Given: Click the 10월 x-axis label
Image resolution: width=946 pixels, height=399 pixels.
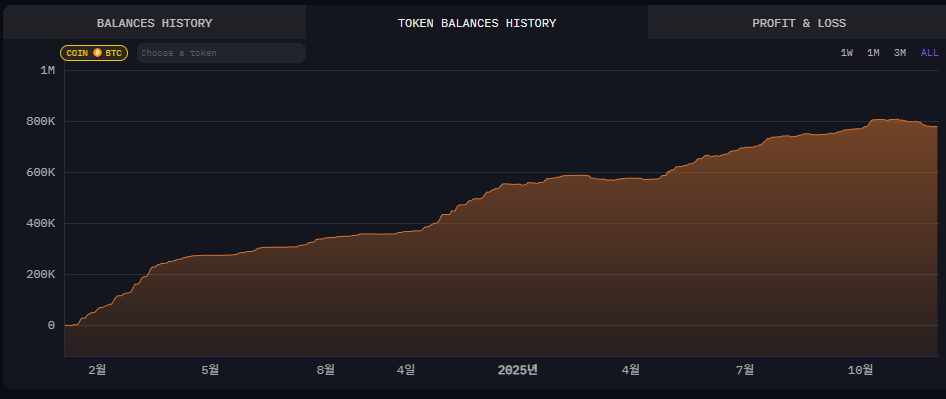Looking at the screenshot, I should click(860, 369).
